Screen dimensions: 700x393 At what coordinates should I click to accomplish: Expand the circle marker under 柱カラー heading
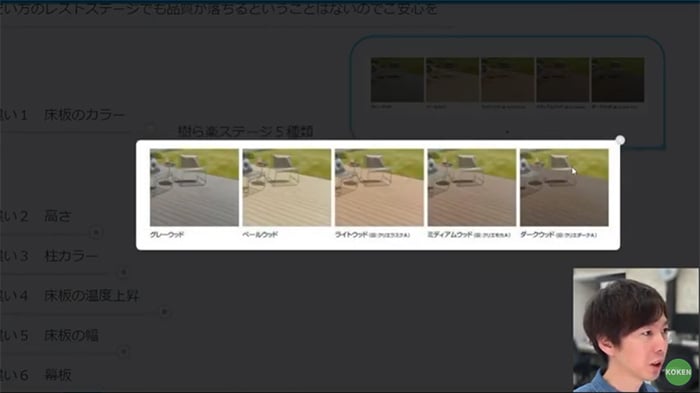[123, 272]
